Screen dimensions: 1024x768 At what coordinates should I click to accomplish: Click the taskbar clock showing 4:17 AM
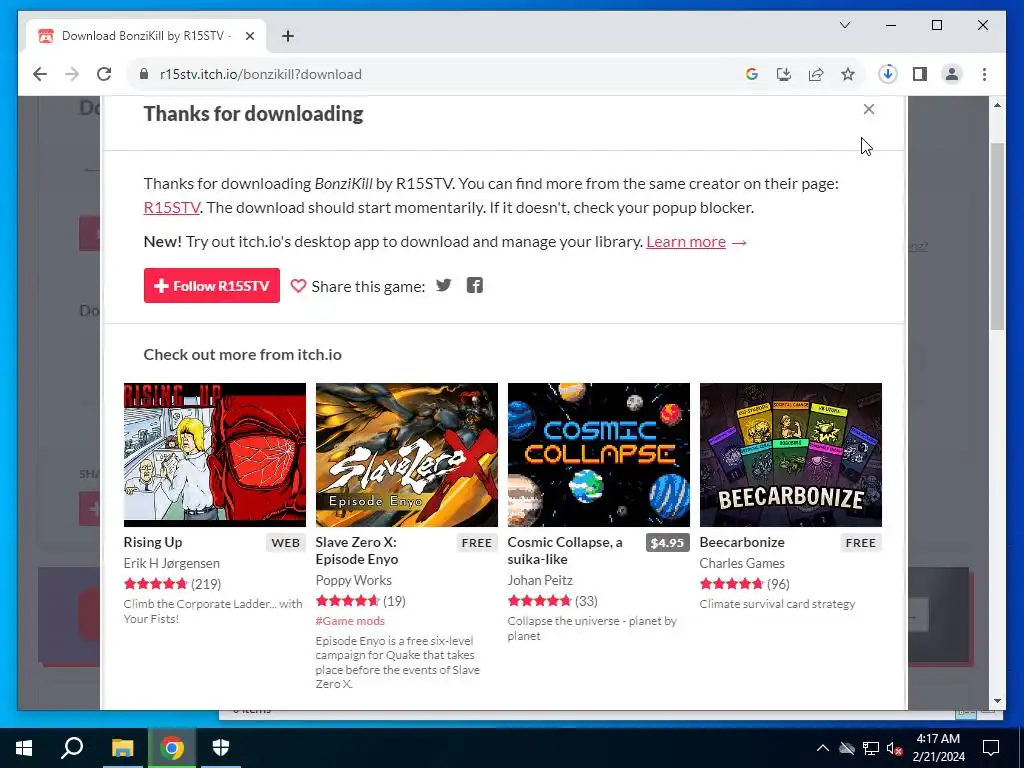click(938, 748)
